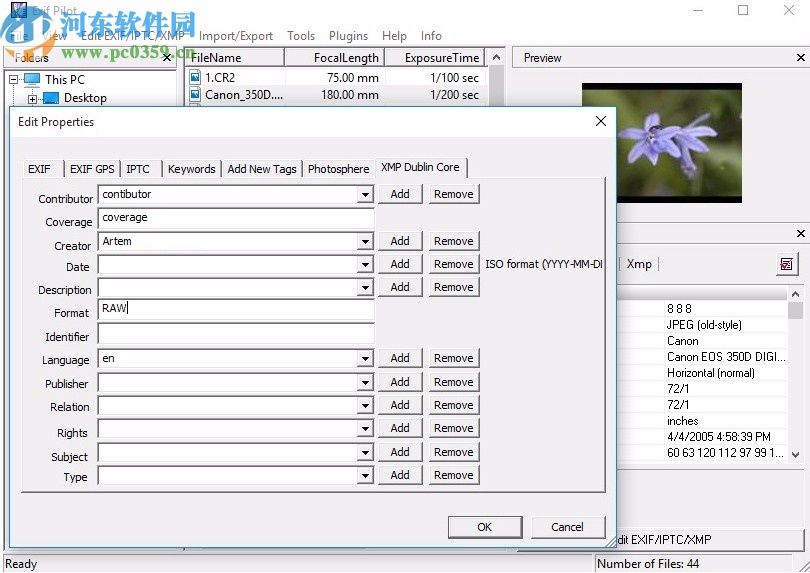This screenshot has width=810, height=573.
Task: Click the Edit EXIF/IPTC/XMP button at bottom right
Action: [x=710, y=540]
